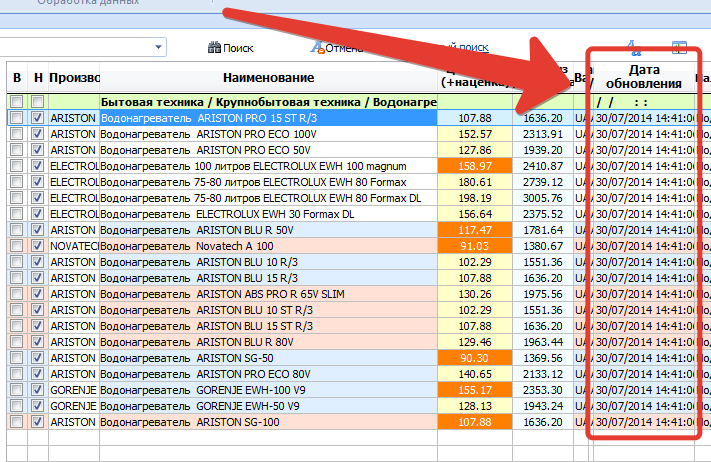Select the category row Бытовая техника / Крупнобытовая техника

click(268, 102)
